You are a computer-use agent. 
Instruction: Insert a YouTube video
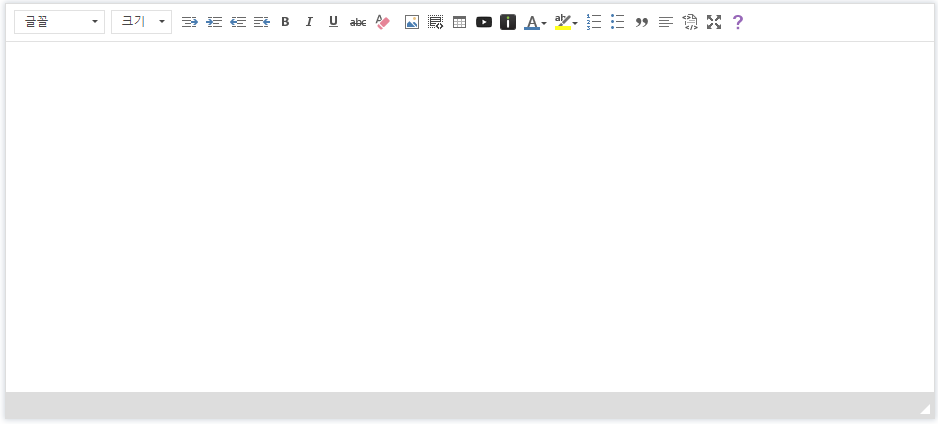pos(484,22)
